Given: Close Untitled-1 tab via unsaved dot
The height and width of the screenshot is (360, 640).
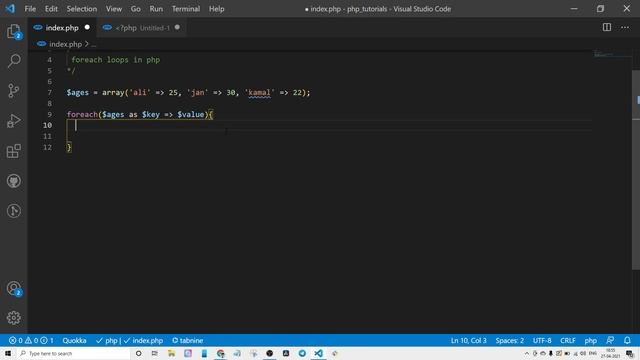Looking at the screenshot, I should pos(177,27).
